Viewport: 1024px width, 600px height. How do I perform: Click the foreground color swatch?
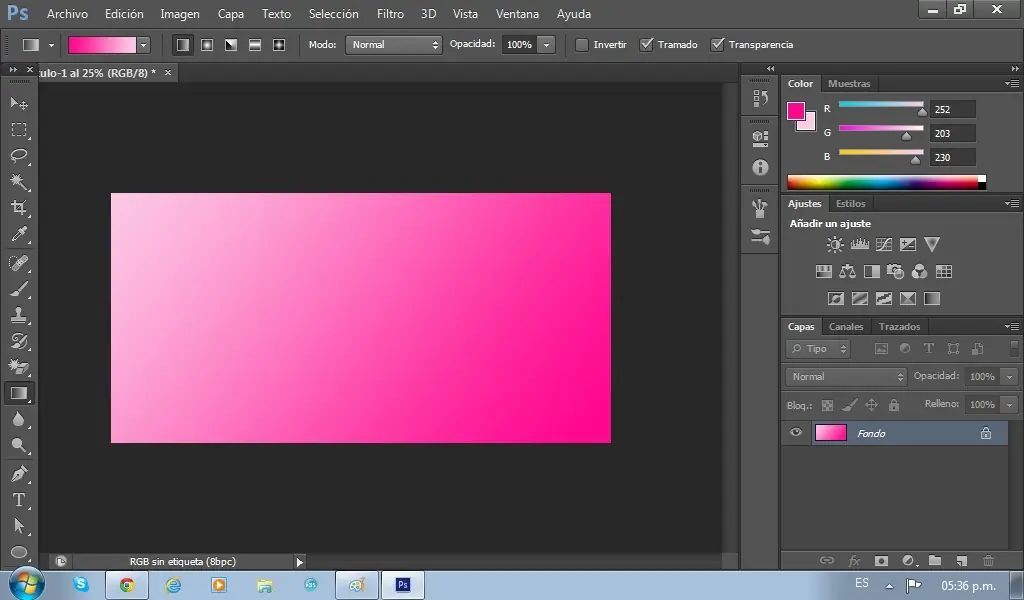point(795,111)
